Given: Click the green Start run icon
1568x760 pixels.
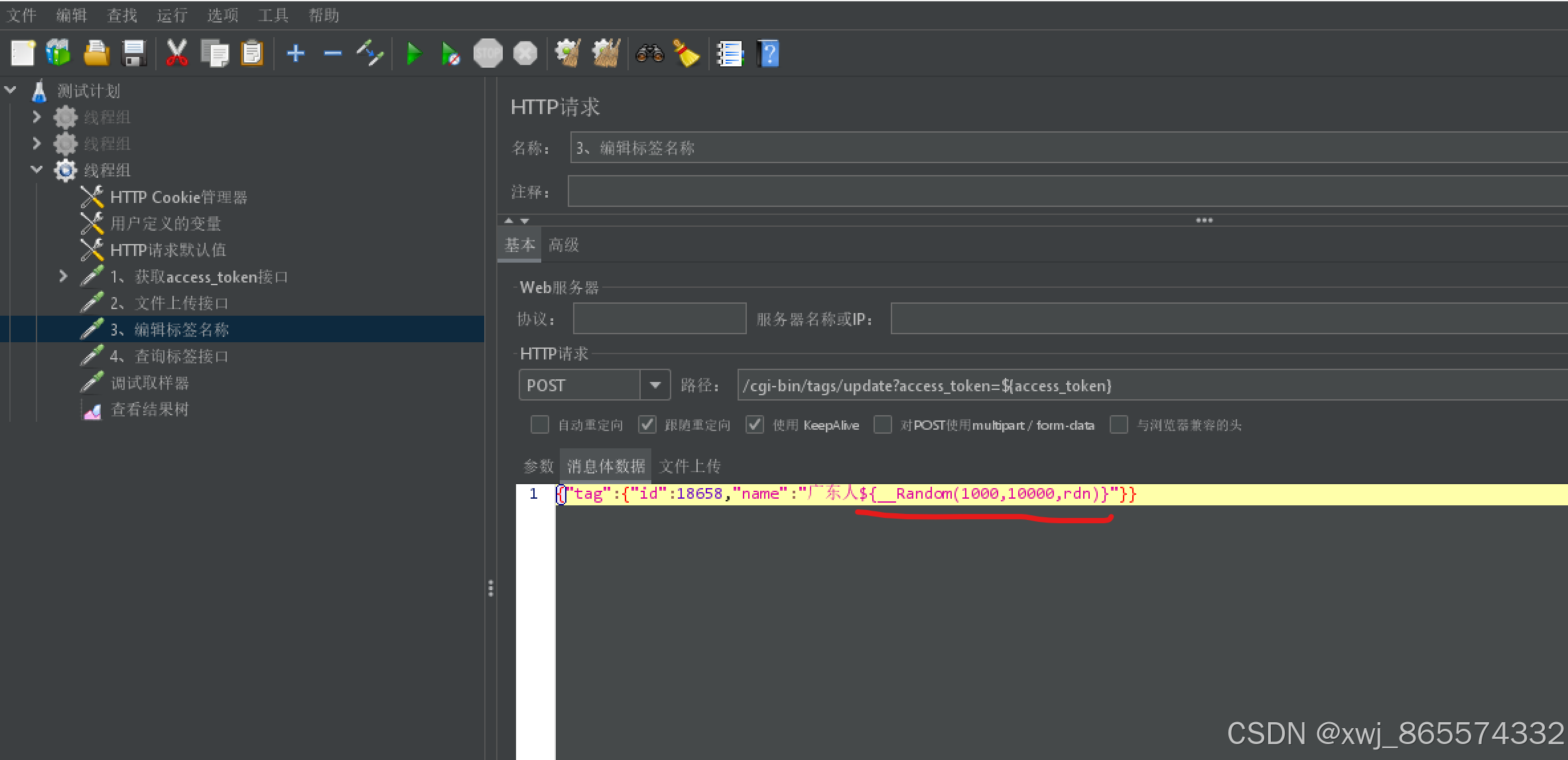Looking at the screenshot, I should [x=413, y=54].
